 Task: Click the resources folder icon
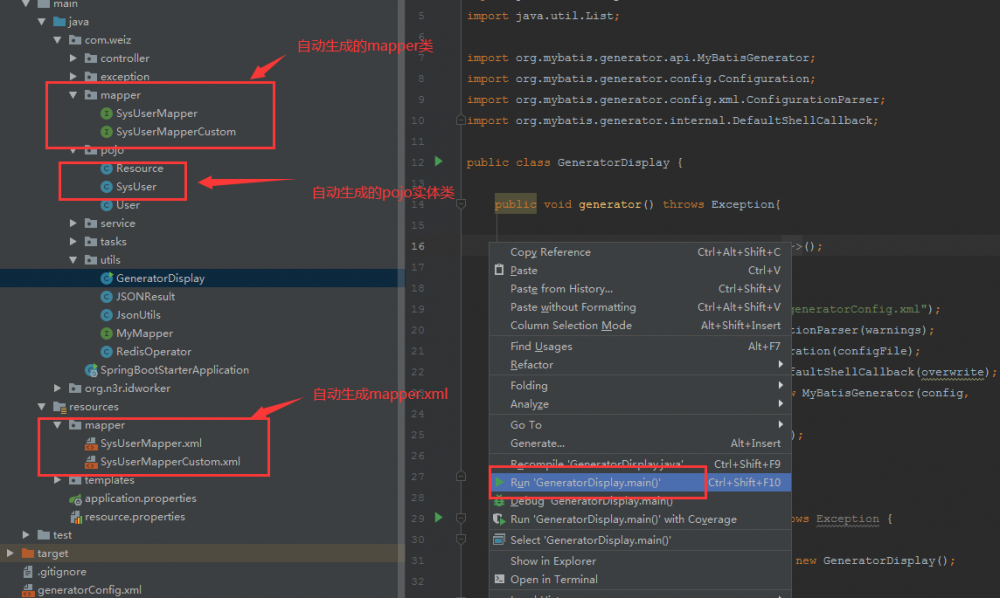coord(60,407)
